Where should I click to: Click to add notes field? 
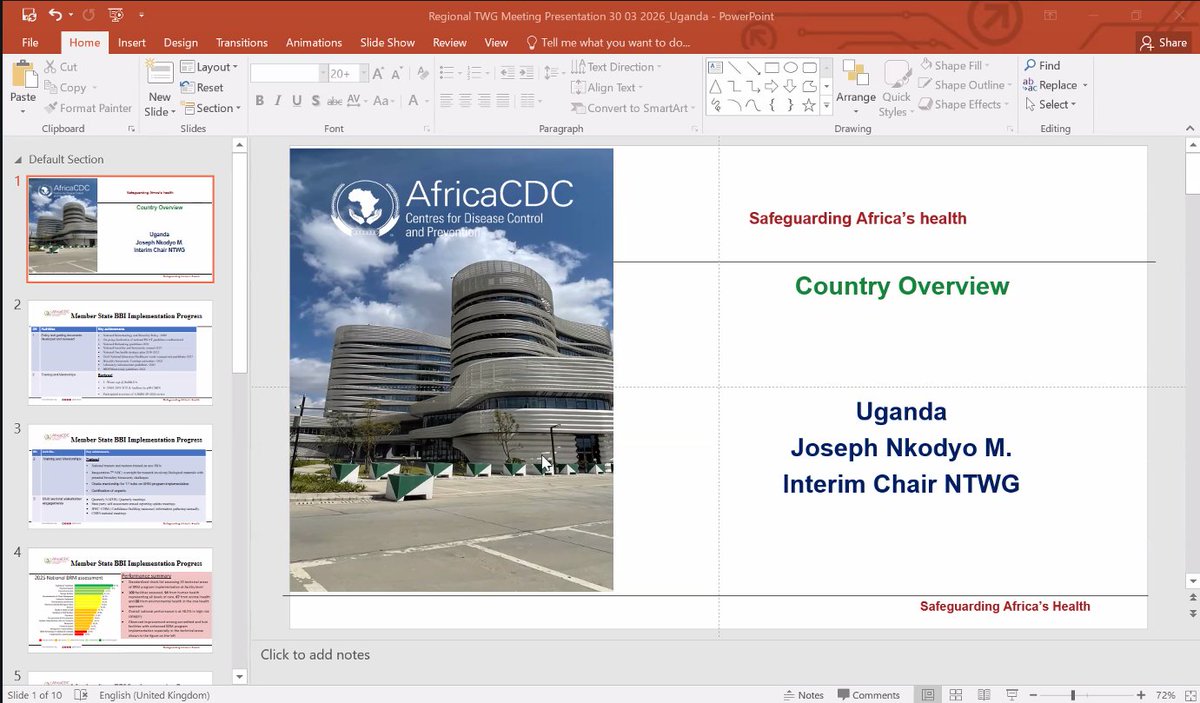315,655
